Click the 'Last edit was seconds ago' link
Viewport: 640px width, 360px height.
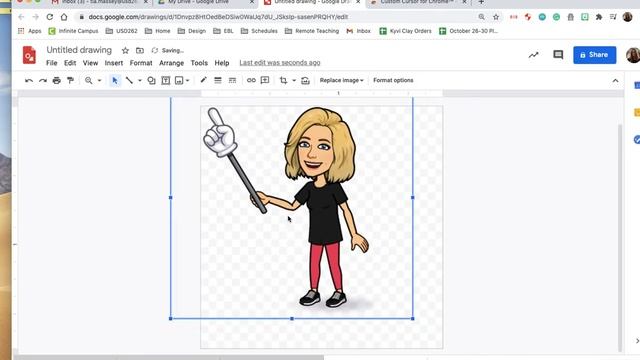[x=280, y=63]
